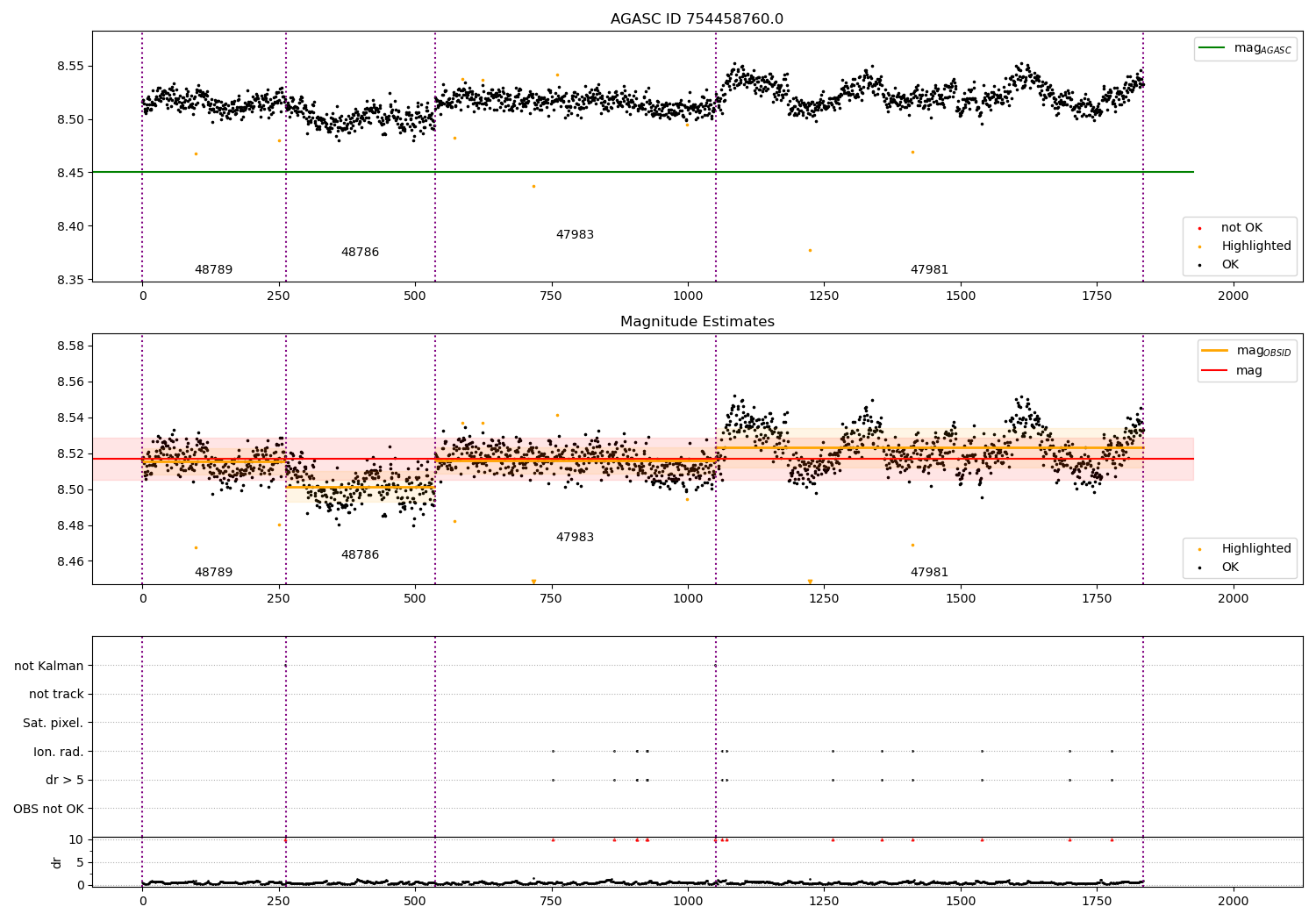Click 'Highlighted' legend entry in top plot

(1243, 246)
